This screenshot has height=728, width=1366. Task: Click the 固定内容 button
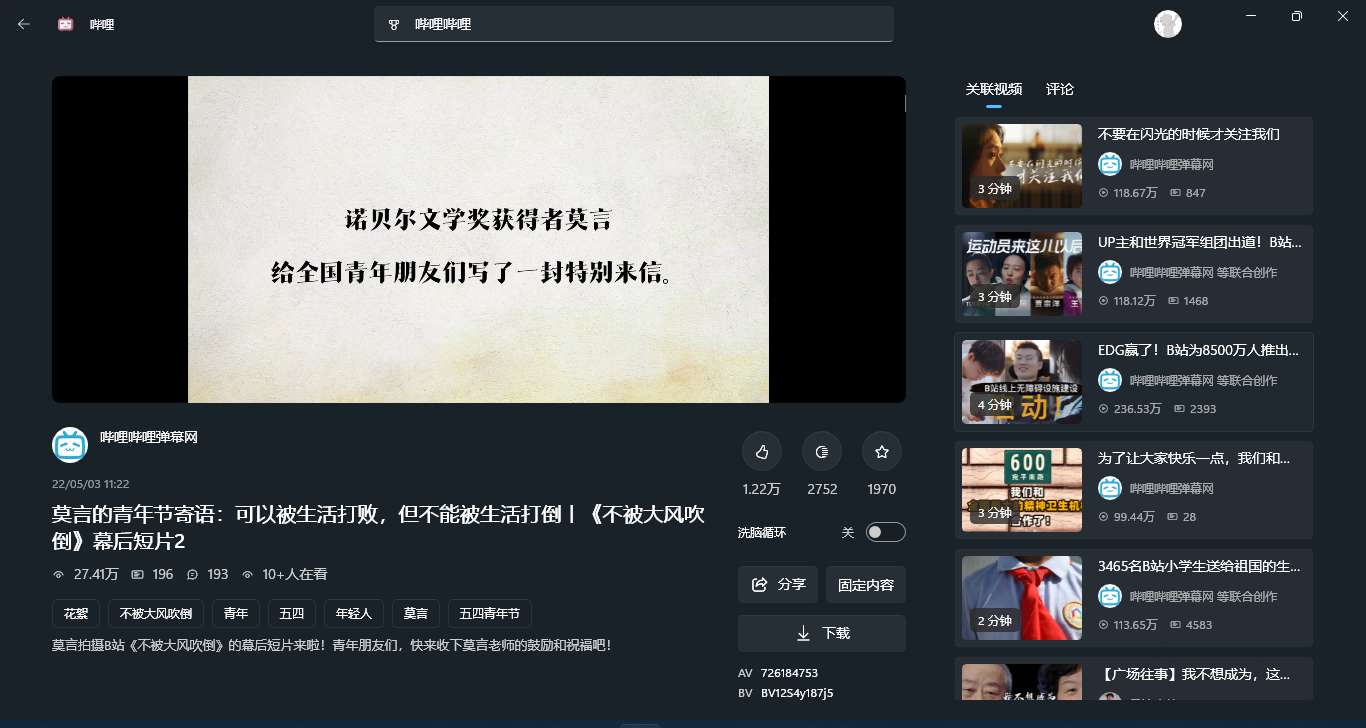(866, 584)
